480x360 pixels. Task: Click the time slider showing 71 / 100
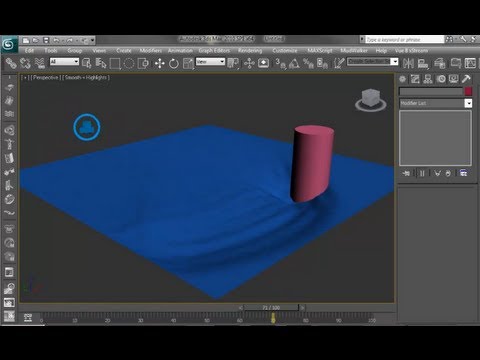click(271, 307)
